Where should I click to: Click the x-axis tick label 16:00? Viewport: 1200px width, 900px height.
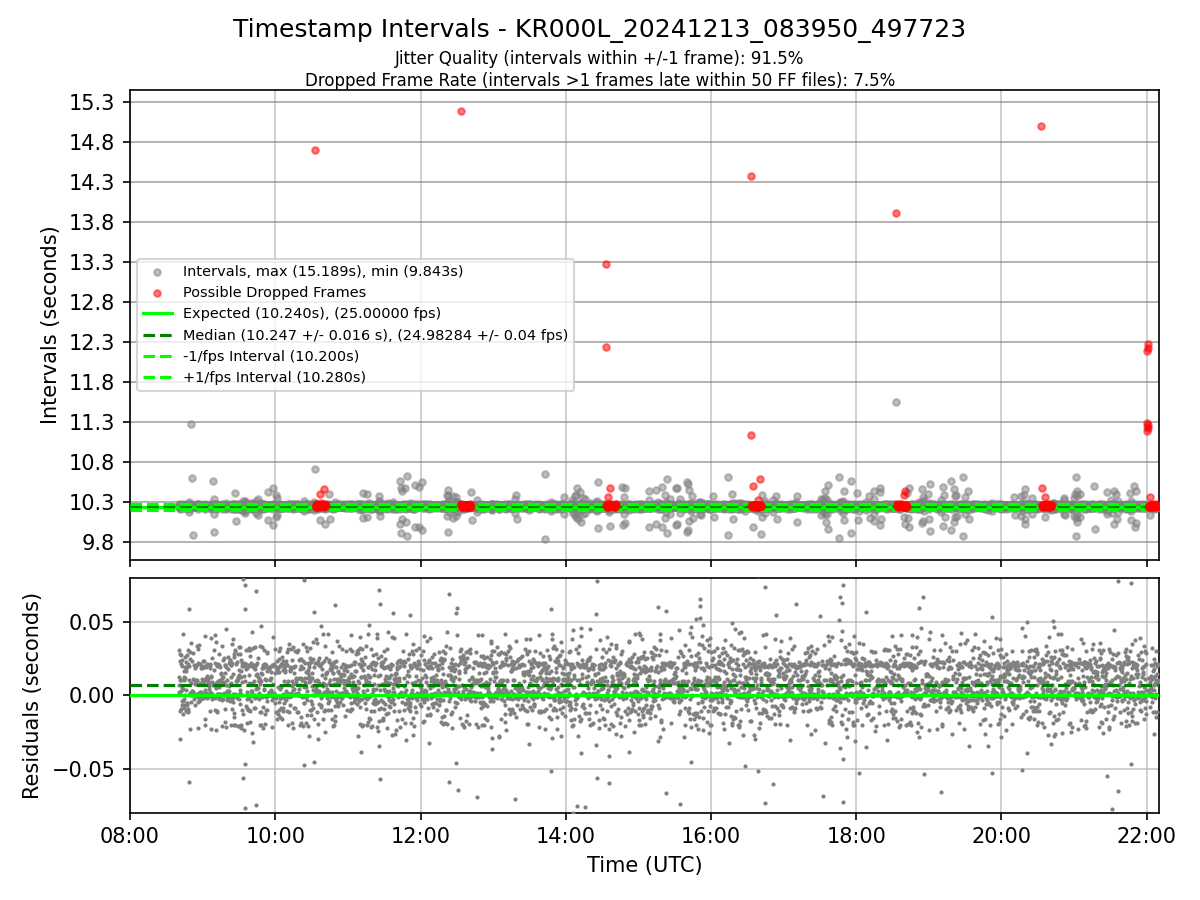point(711,835)
